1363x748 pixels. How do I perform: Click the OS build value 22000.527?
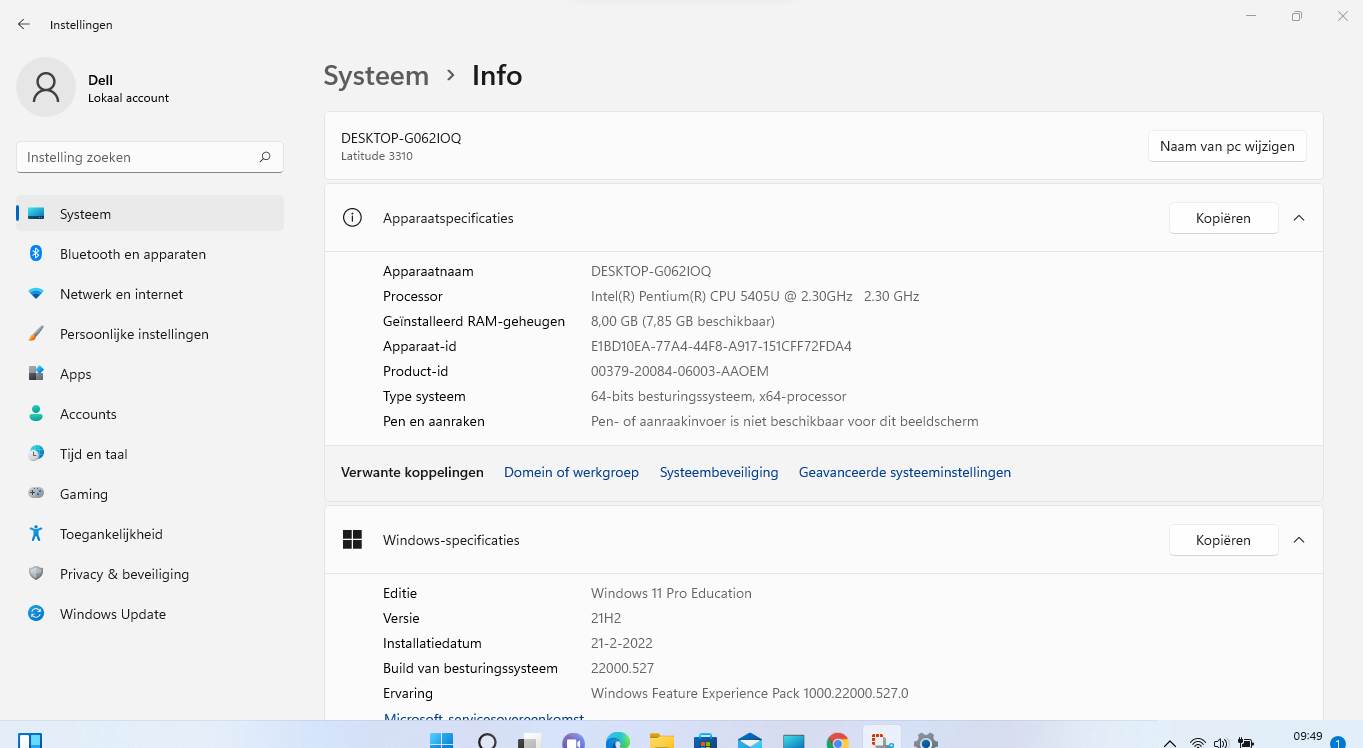[x=622, y=668]
